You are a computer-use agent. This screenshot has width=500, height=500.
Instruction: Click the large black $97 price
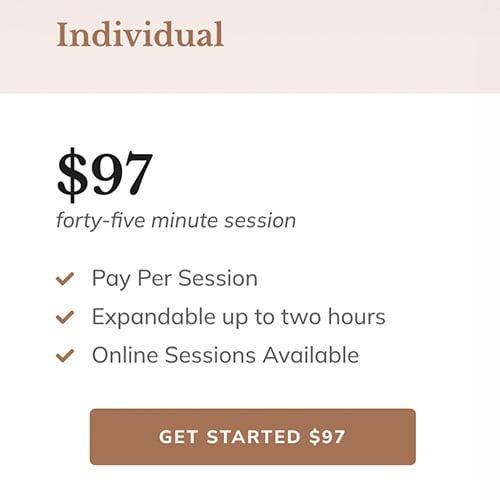(105, 175)
